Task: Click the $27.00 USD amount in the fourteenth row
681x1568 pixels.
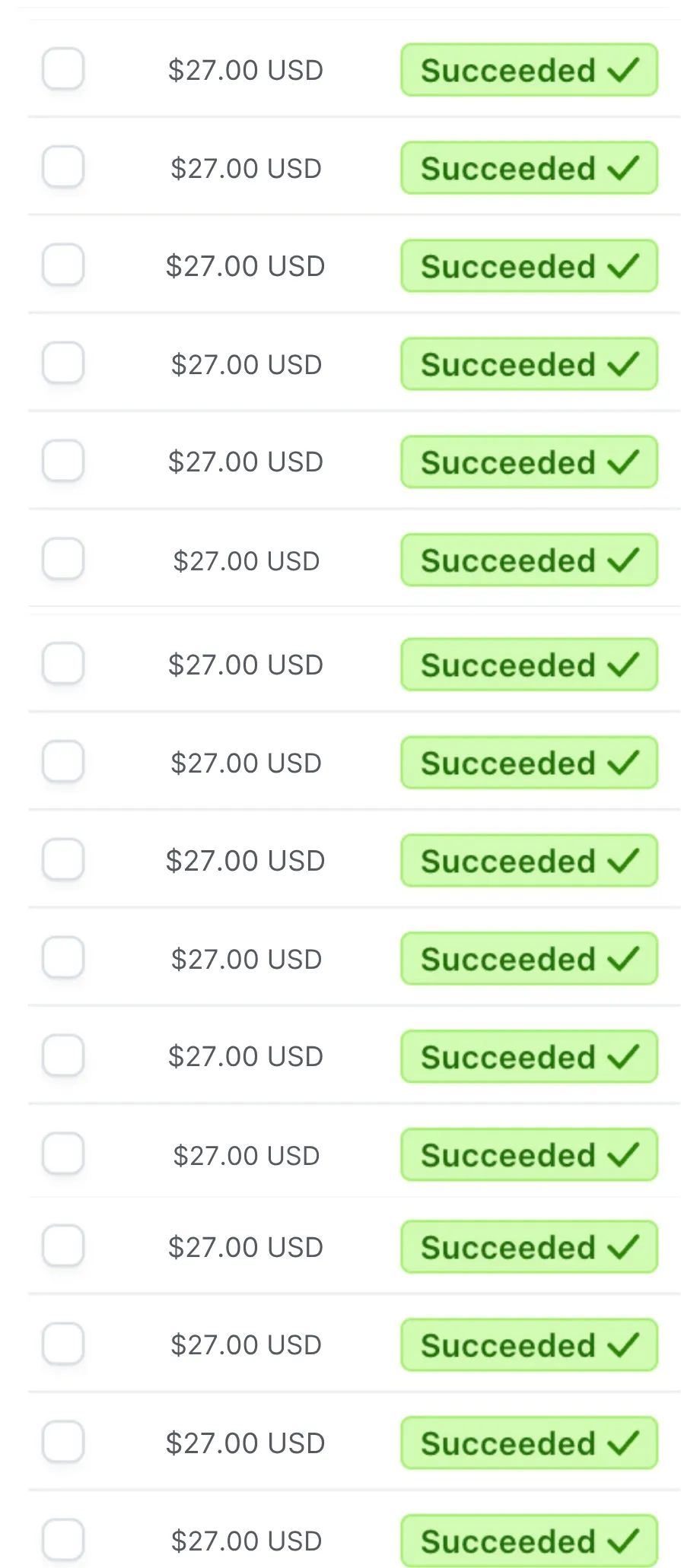Action: point(246,1344)
